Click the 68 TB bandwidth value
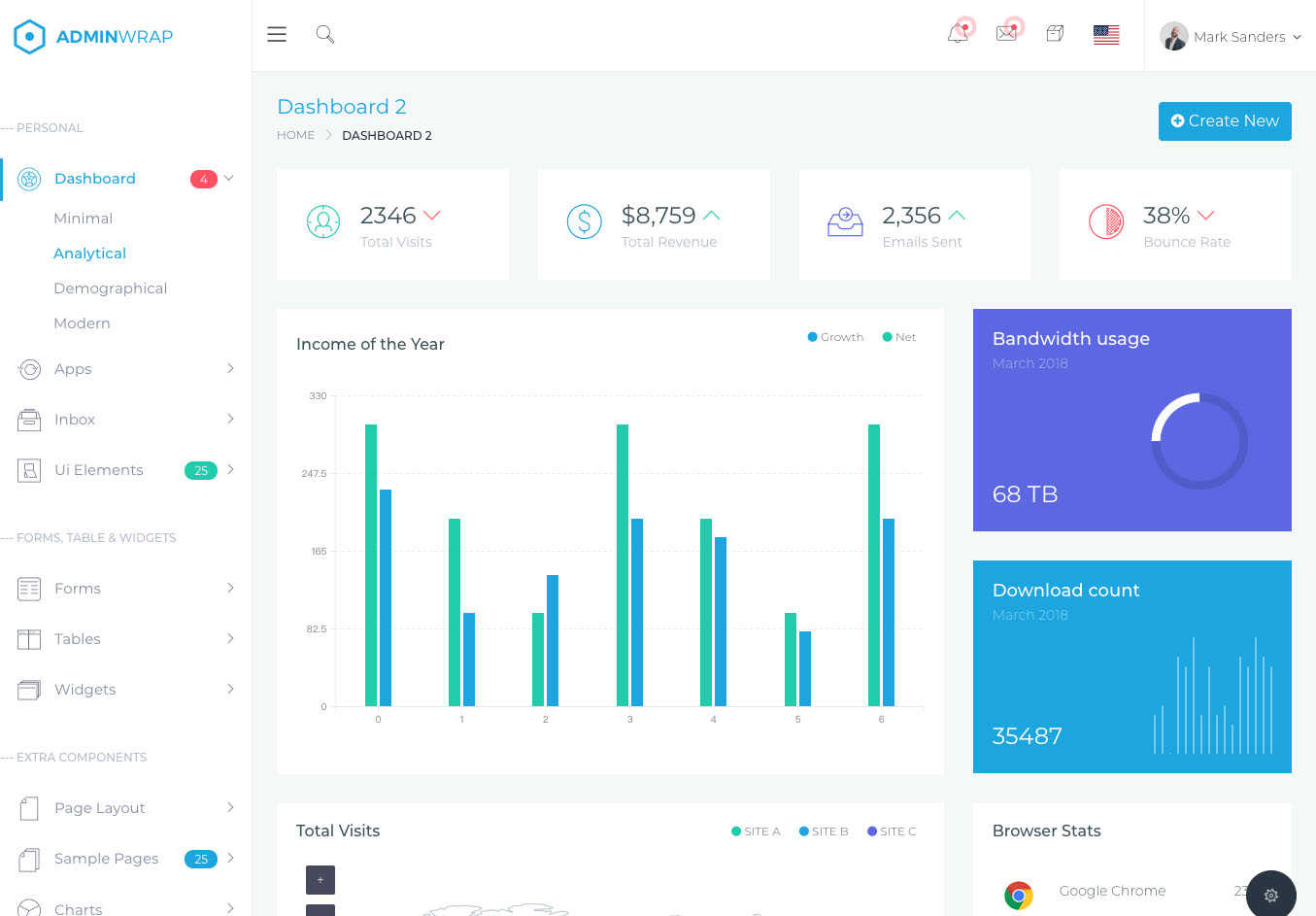This screenshot has height=916, width=1316. (1025, 494)
